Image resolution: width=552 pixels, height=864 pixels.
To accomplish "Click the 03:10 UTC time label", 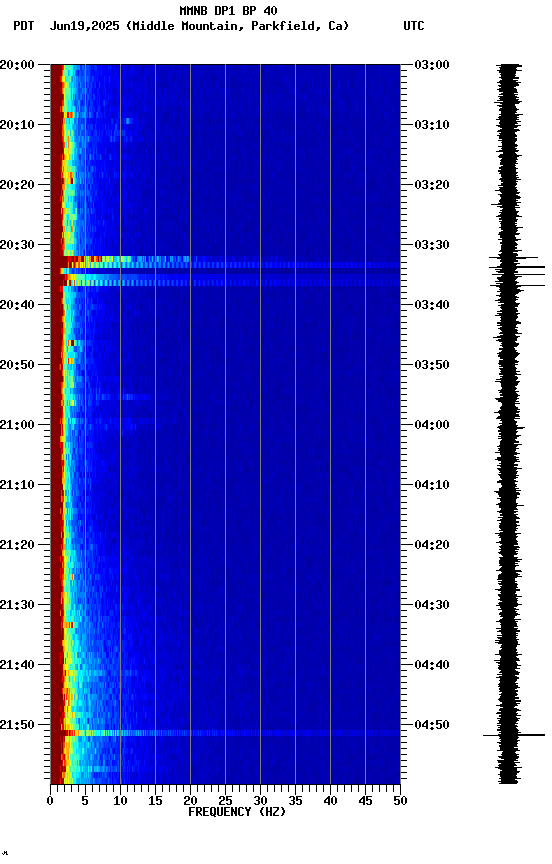I will coord(432,125).
